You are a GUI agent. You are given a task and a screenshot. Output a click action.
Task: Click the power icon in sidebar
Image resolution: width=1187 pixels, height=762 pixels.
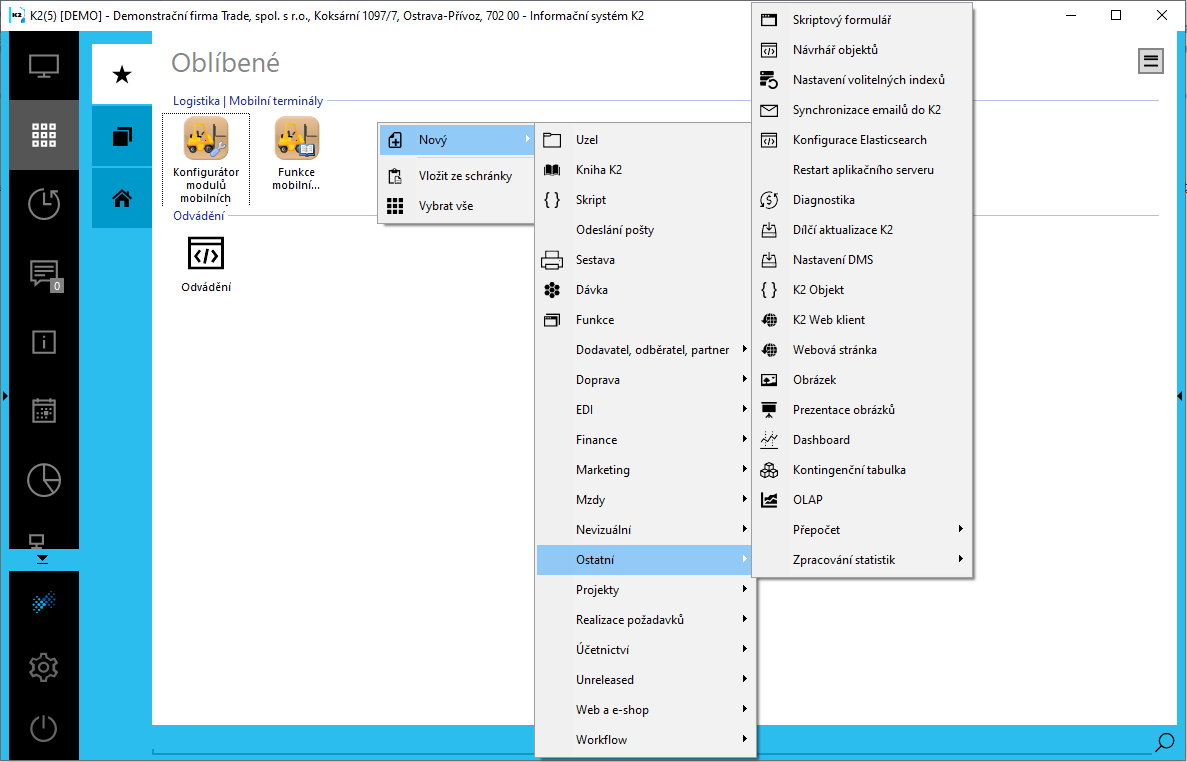click(x=44, y=729)
